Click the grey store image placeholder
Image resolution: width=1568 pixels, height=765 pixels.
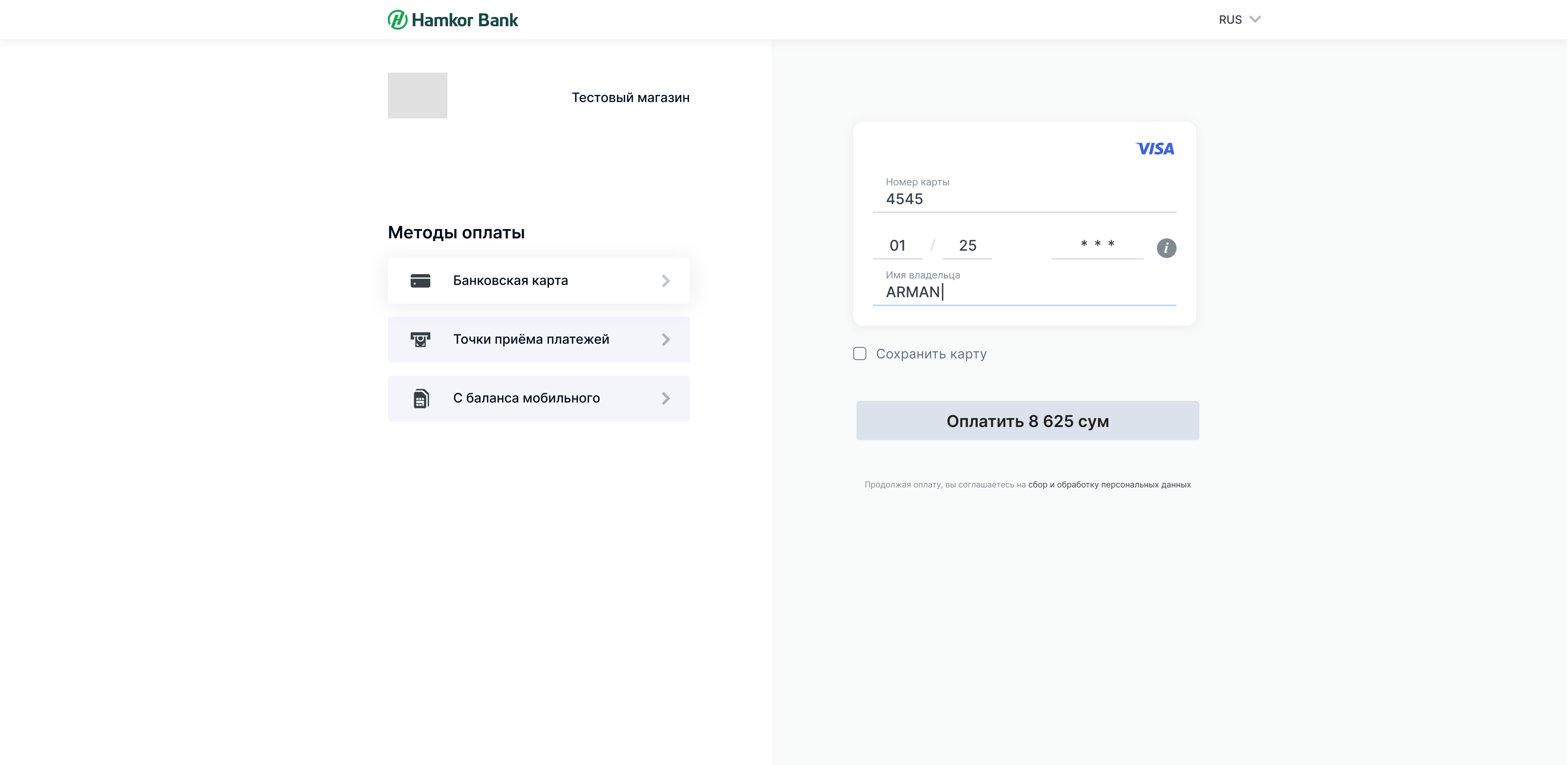click(418, 96)
